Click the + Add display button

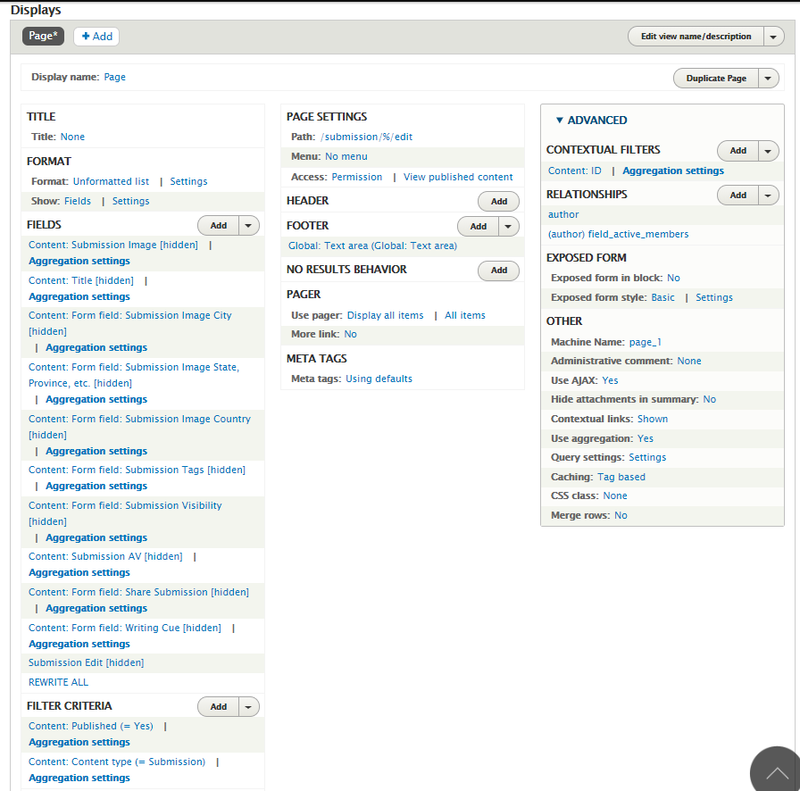pos(97,36)
